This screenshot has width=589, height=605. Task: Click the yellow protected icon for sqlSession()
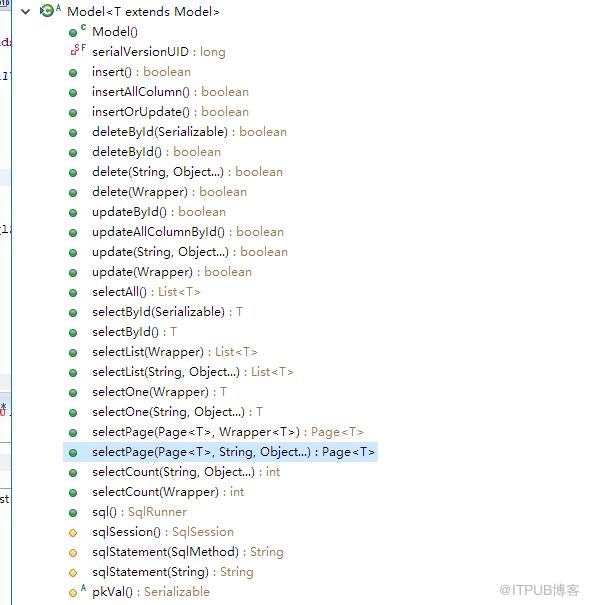73,533
